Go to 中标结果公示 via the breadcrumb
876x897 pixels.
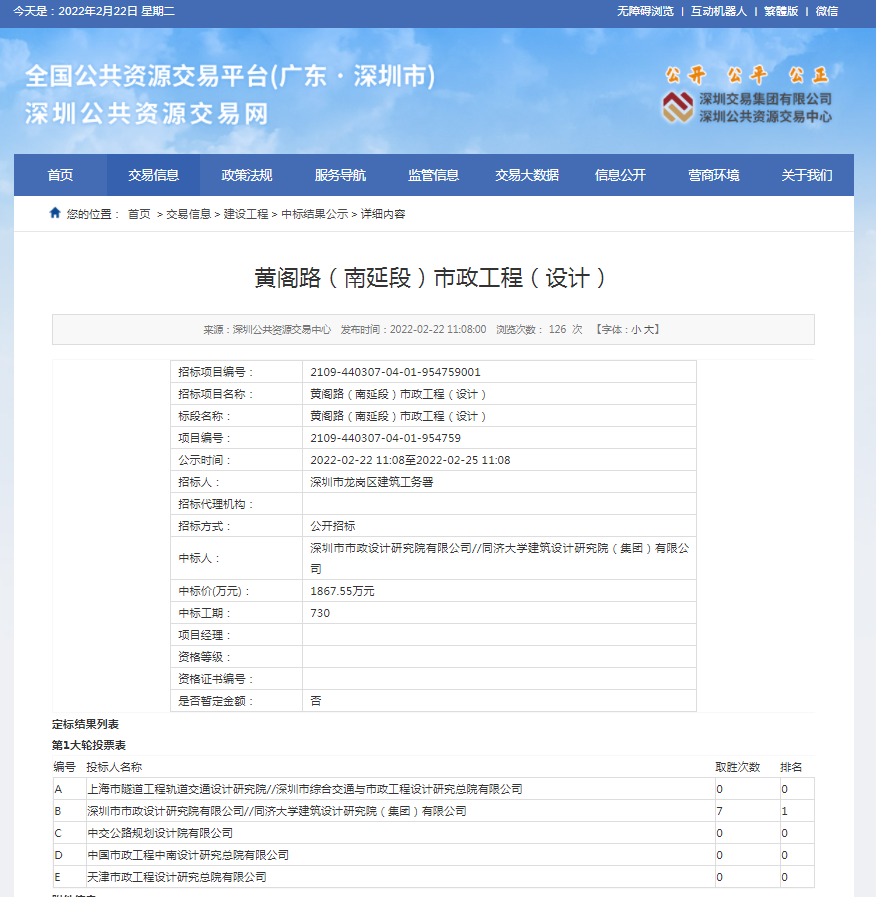[314, 214]
